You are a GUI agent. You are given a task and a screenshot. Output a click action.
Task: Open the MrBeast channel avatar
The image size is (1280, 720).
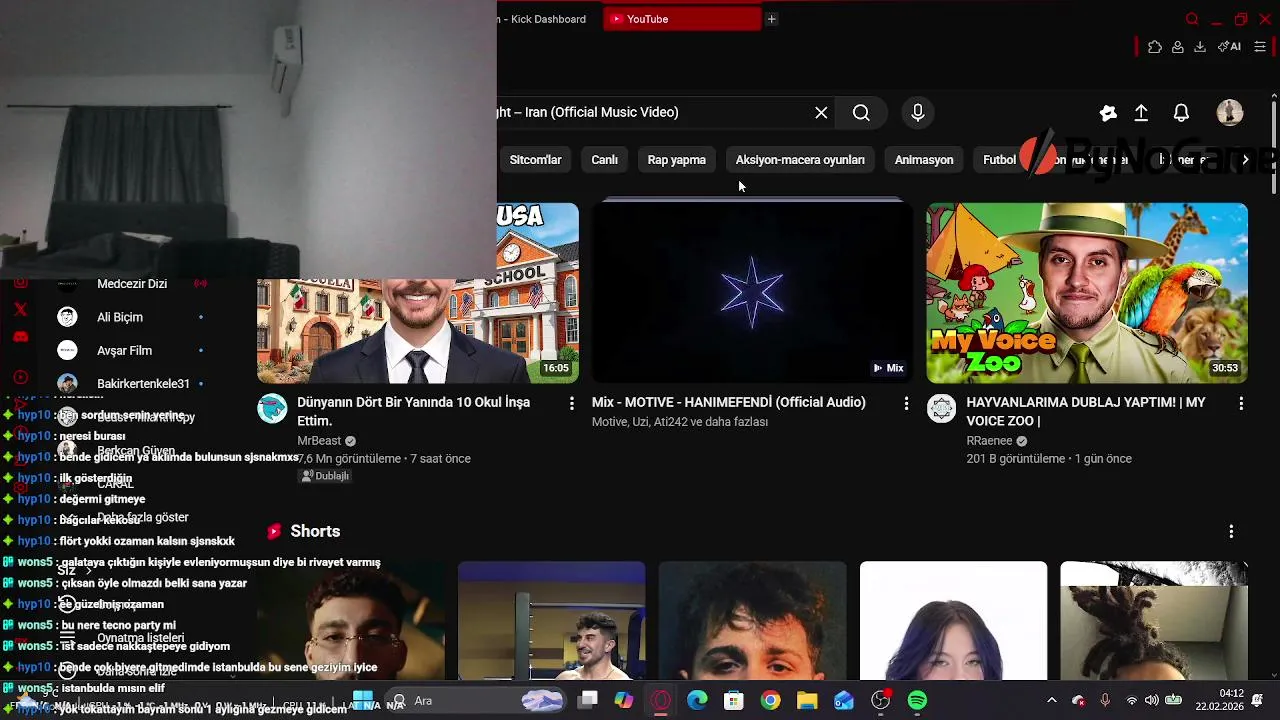pyautogui.click(x=272, y=408)
